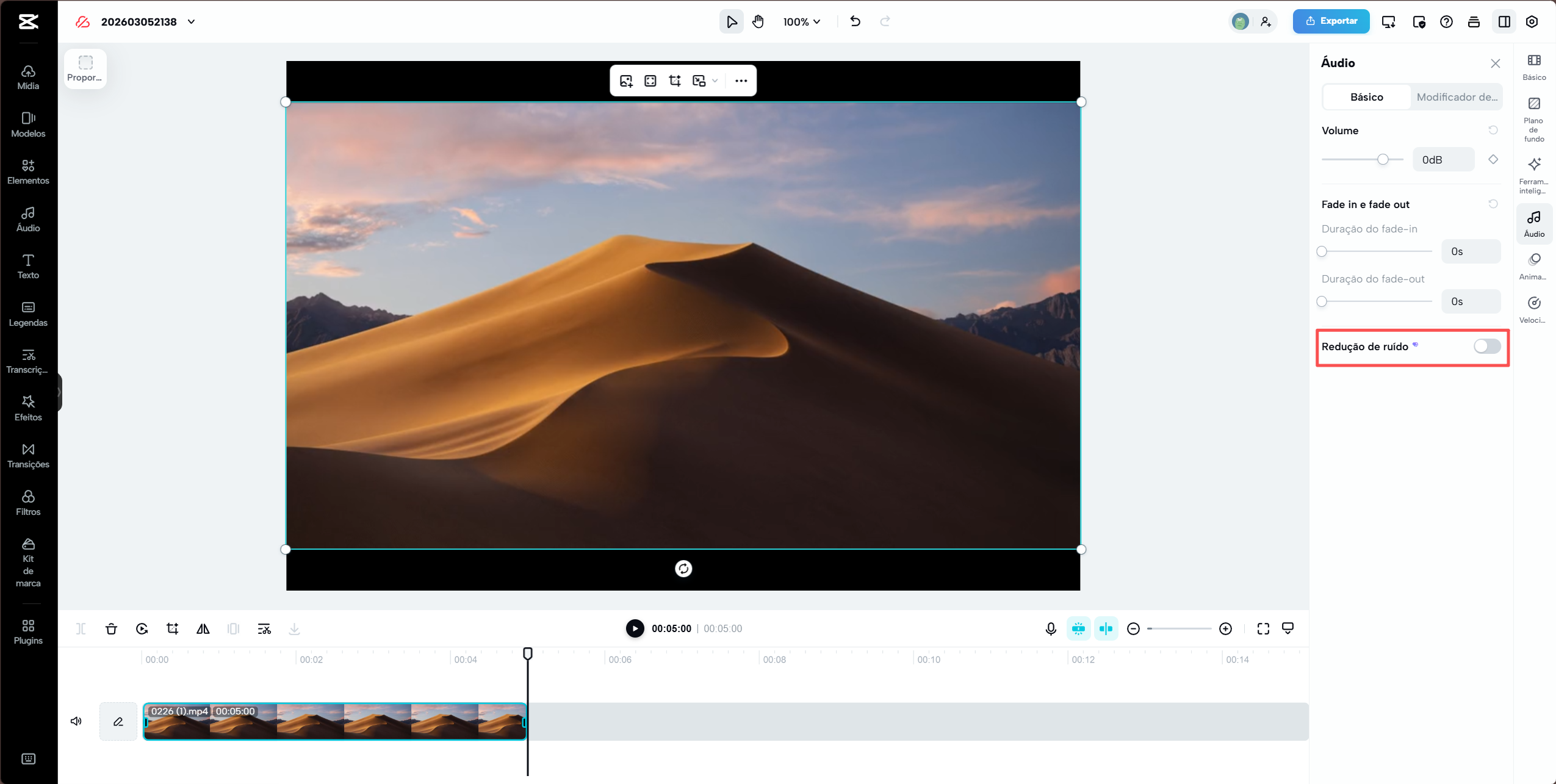Enable Redução de ruído
Viewport: 1556px width, 784px height.
tap(1486, 346)
